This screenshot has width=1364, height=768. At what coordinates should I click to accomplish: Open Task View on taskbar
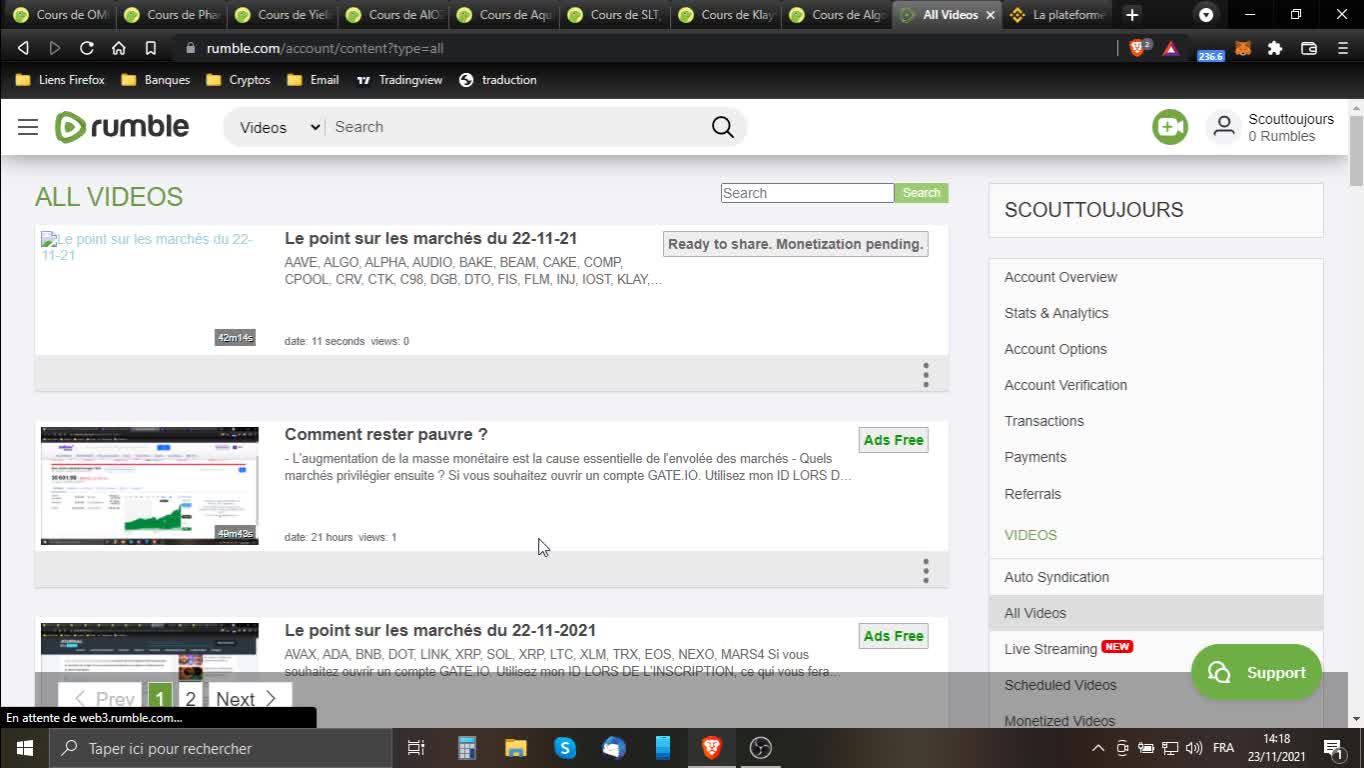click(x=416, y=748)
